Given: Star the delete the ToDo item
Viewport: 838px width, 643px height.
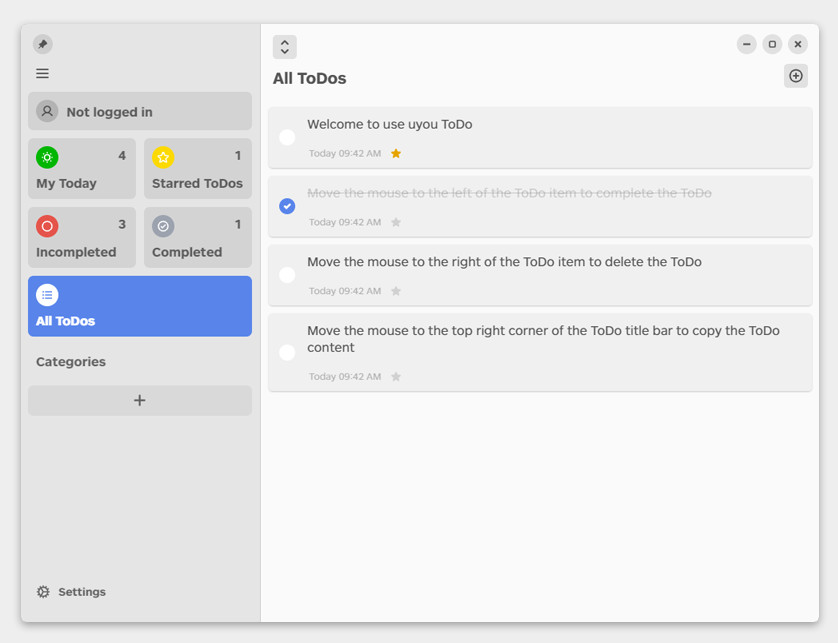Looking at the screenshot, I should pyautogui.click(x=396, y=291).
